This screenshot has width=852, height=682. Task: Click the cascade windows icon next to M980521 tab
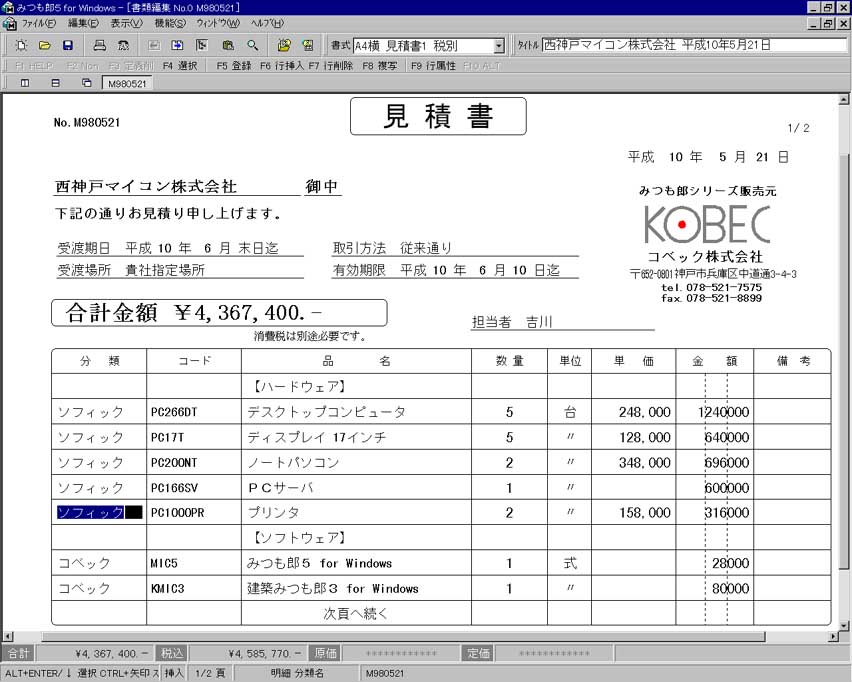[x=86, y=84]
